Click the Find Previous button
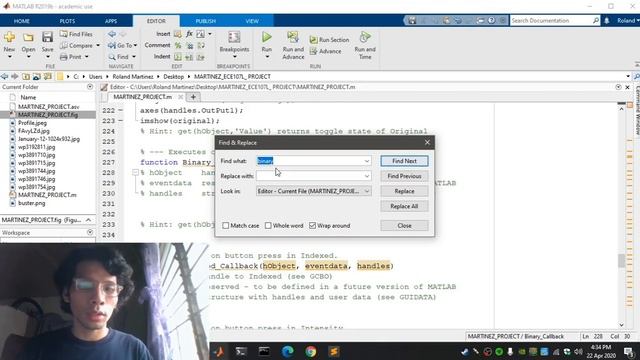The height and width of the screenshot is (360, 640). (404, 176)
